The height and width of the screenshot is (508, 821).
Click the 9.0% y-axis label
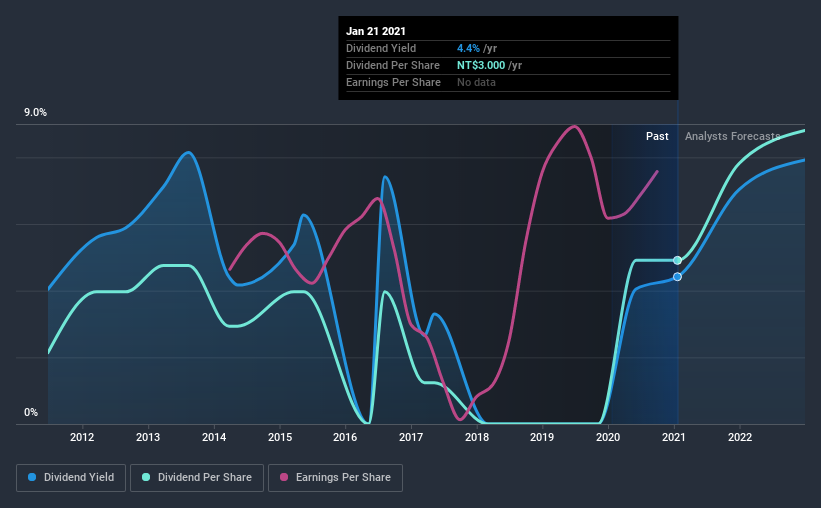tap(35, 113)
